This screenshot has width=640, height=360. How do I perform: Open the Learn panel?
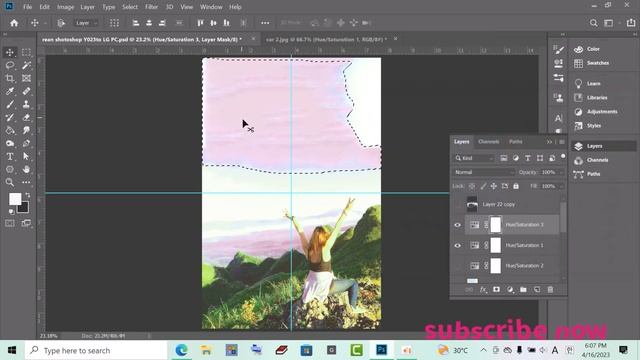click(x=593, y=84)
